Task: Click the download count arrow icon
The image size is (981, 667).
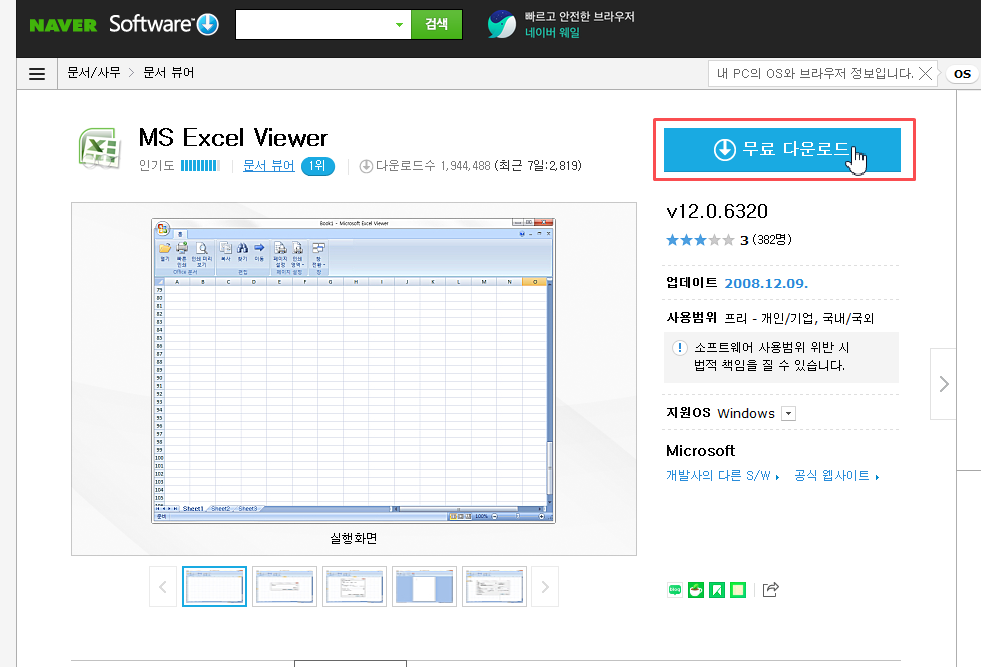Action: (367, 166)
